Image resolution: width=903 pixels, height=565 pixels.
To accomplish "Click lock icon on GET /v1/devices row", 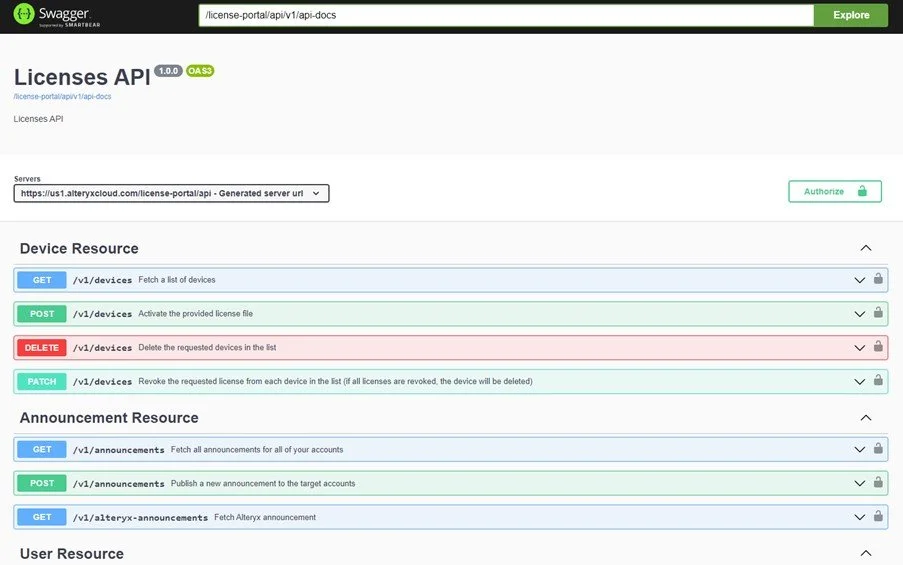I will pos(878,279).
